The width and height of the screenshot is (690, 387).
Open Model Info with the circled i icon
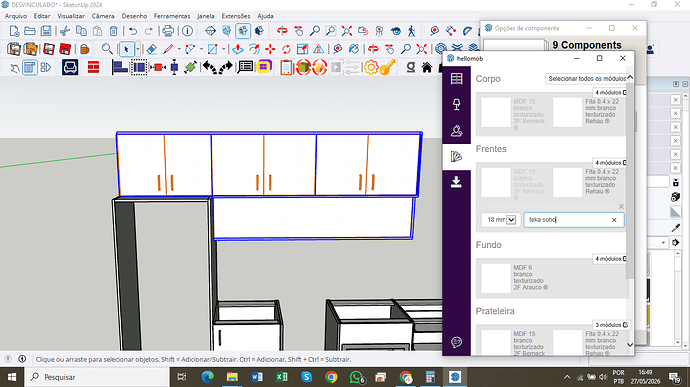pos(187,31)
